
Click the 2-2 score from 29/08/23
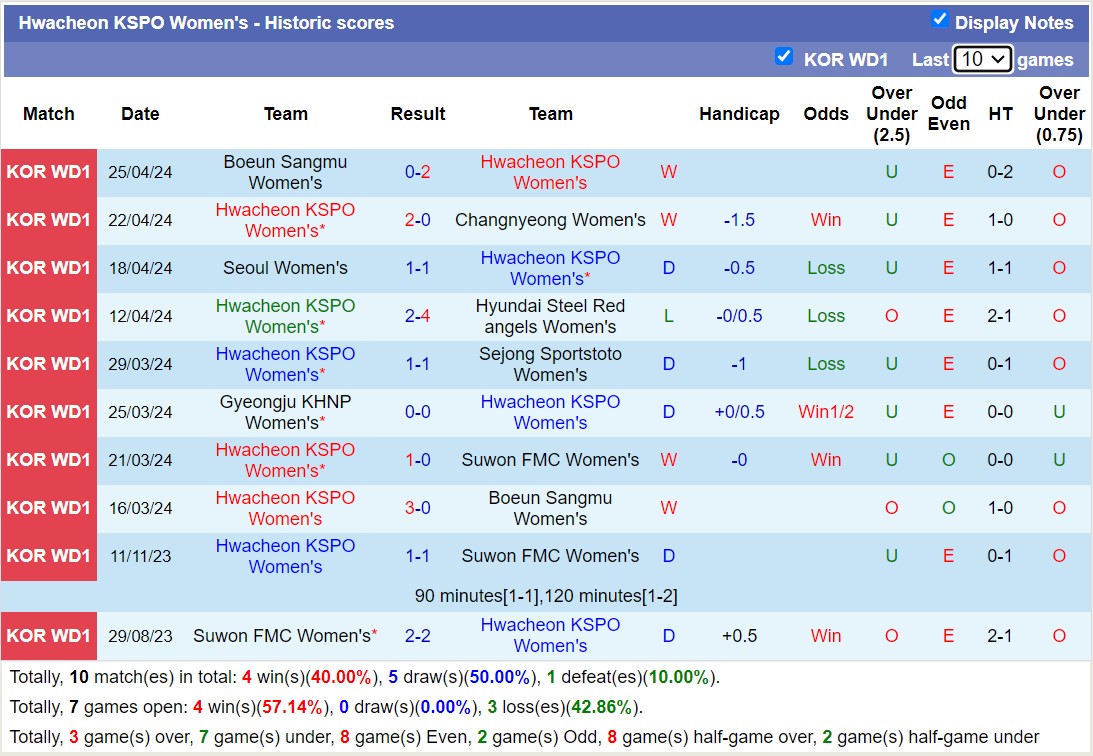point(417,636)
